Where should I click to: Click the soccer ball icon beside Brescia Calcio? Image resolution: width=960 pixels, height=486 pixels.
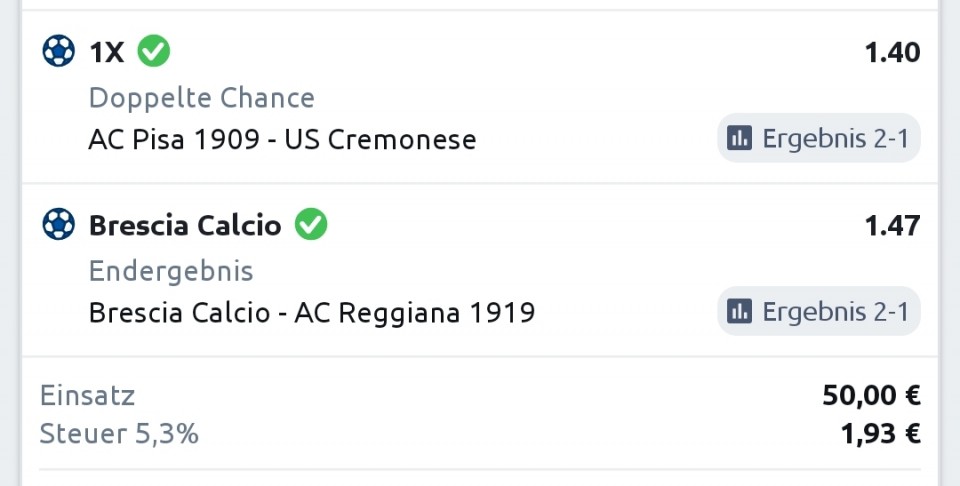59,224
